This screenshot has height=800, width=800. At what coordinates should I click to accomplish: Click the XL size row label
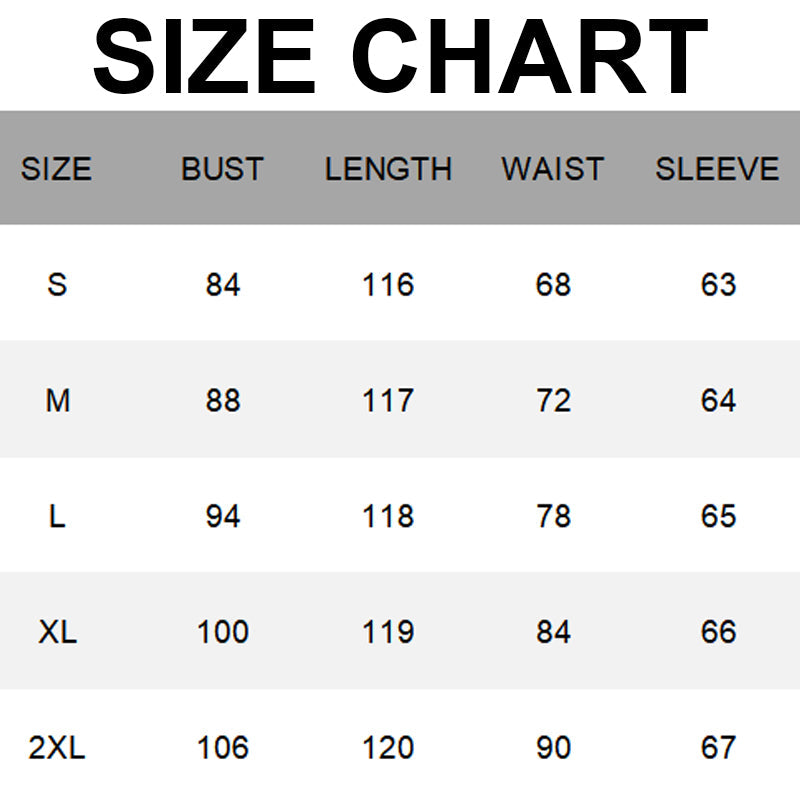click(x=58, y=632)
